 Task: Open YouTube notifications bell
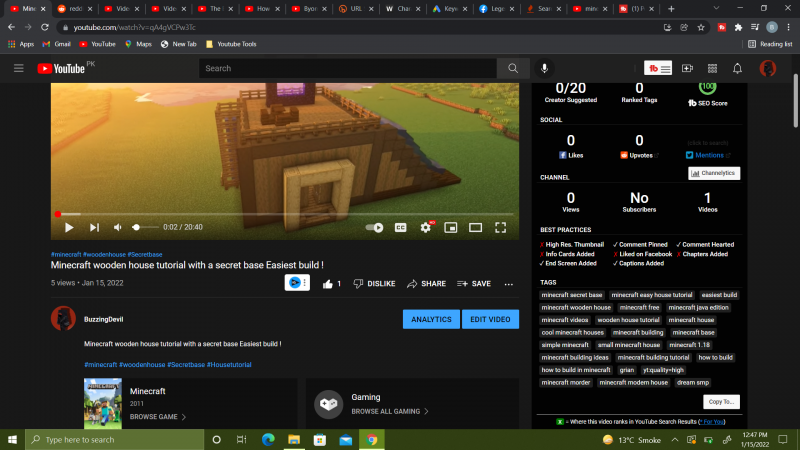(737, 68)
